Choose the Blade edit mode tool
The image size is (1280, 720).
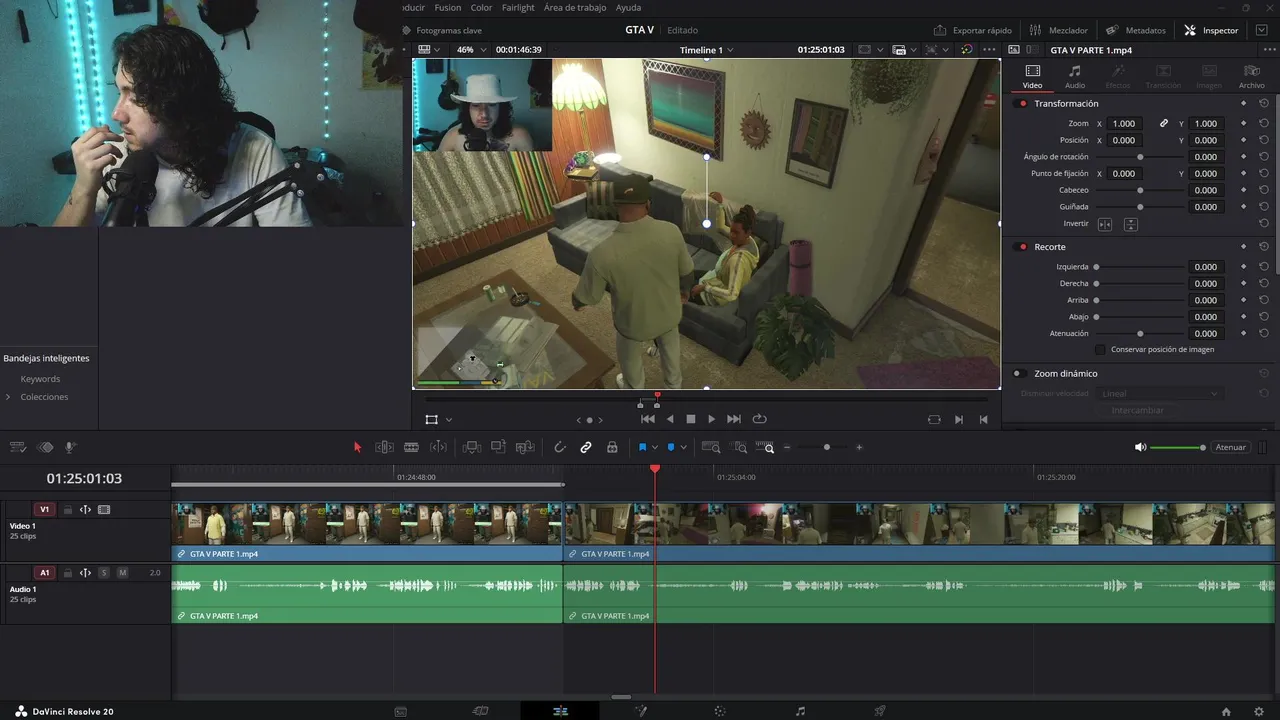411,447
